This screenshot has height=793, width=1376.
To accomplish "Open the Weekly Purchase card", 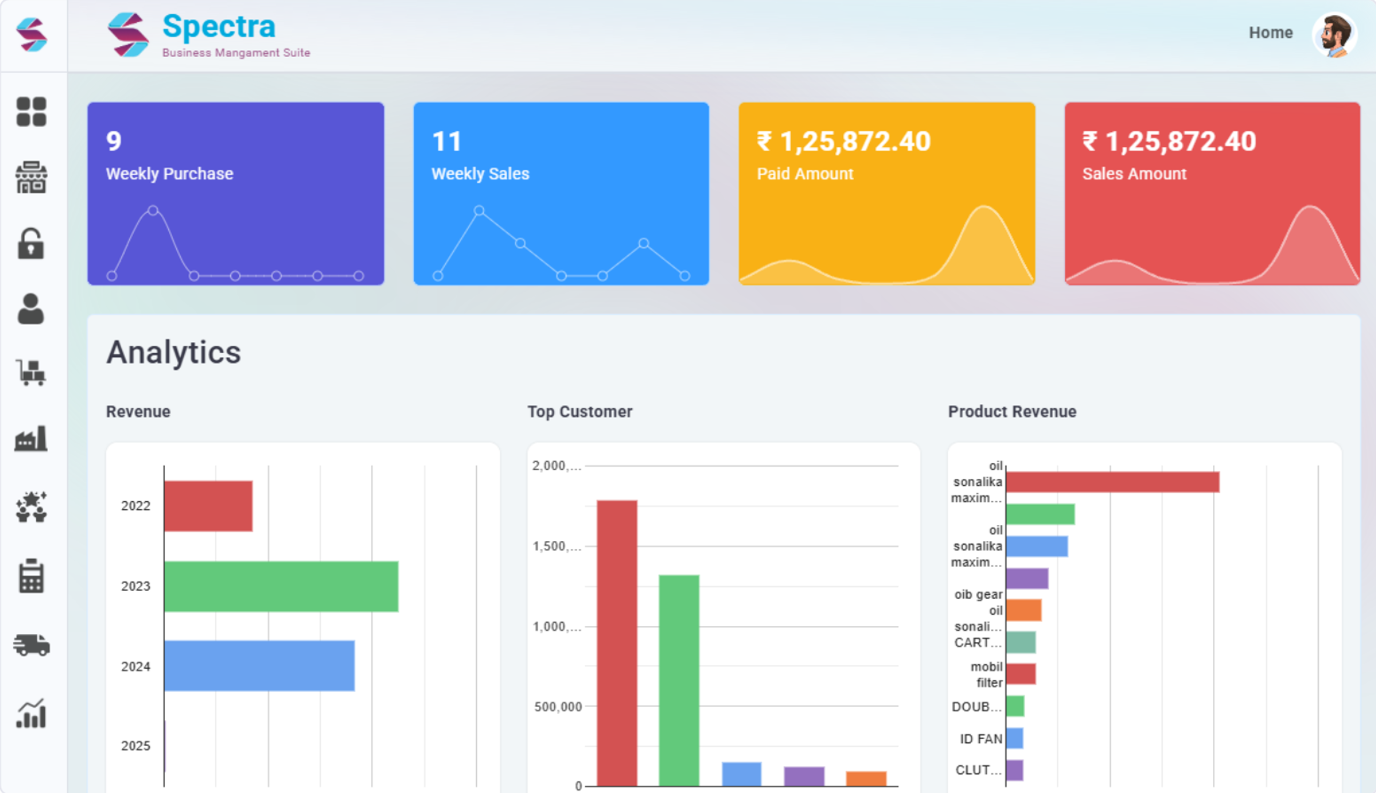I will click(235, 192).
